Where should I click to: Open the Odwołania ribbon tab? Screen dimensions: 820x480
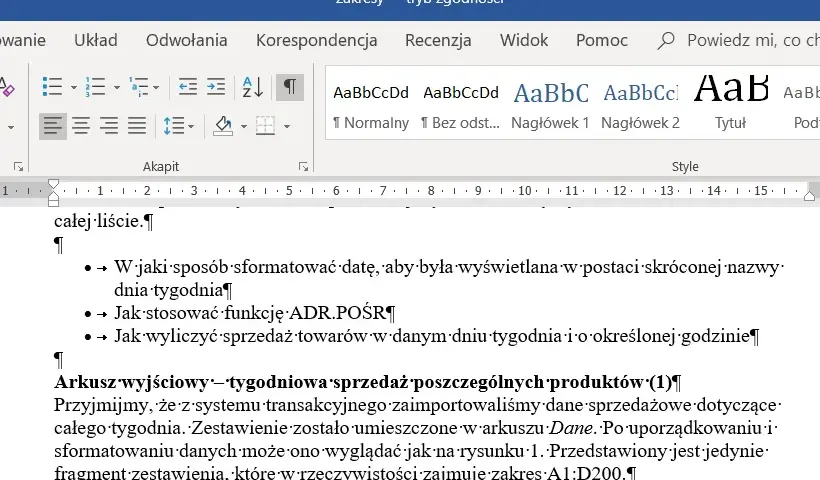(x=187, y=40)
